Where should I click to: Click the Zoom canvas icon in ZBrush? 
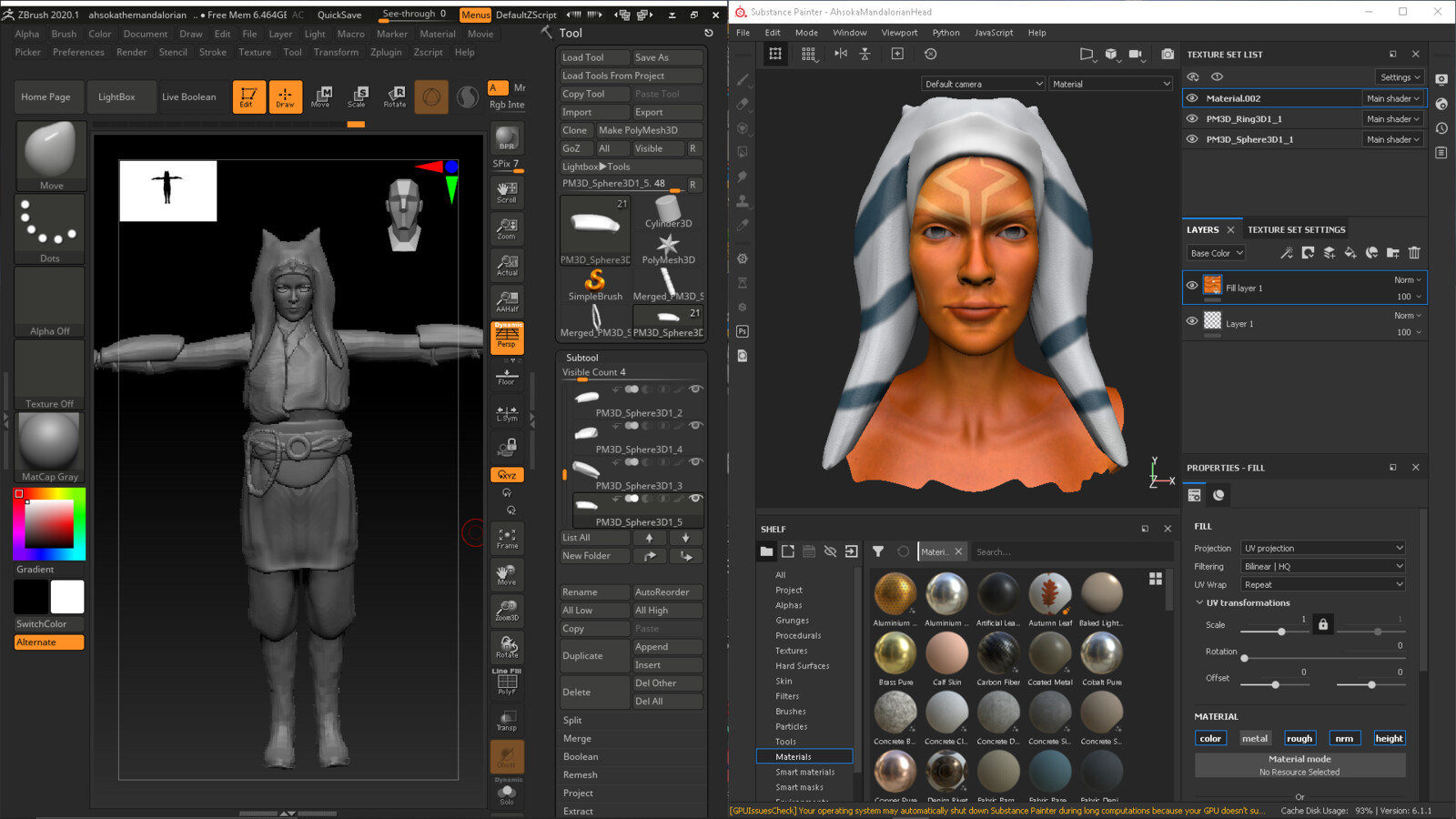pyautogui.click(x=507, y=228)
